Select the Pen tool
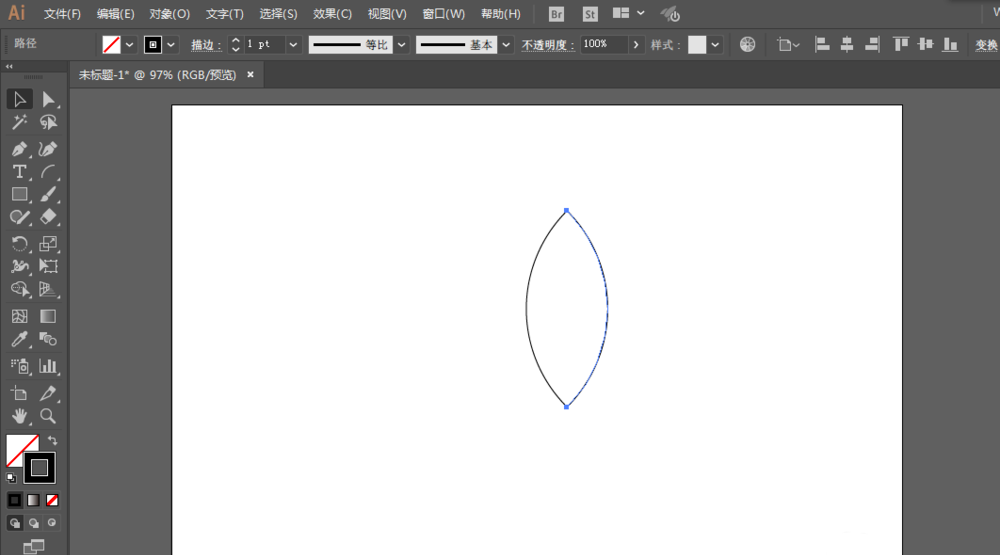The height and width of the screenshot is (555, 1000). (x=19, y=149)
